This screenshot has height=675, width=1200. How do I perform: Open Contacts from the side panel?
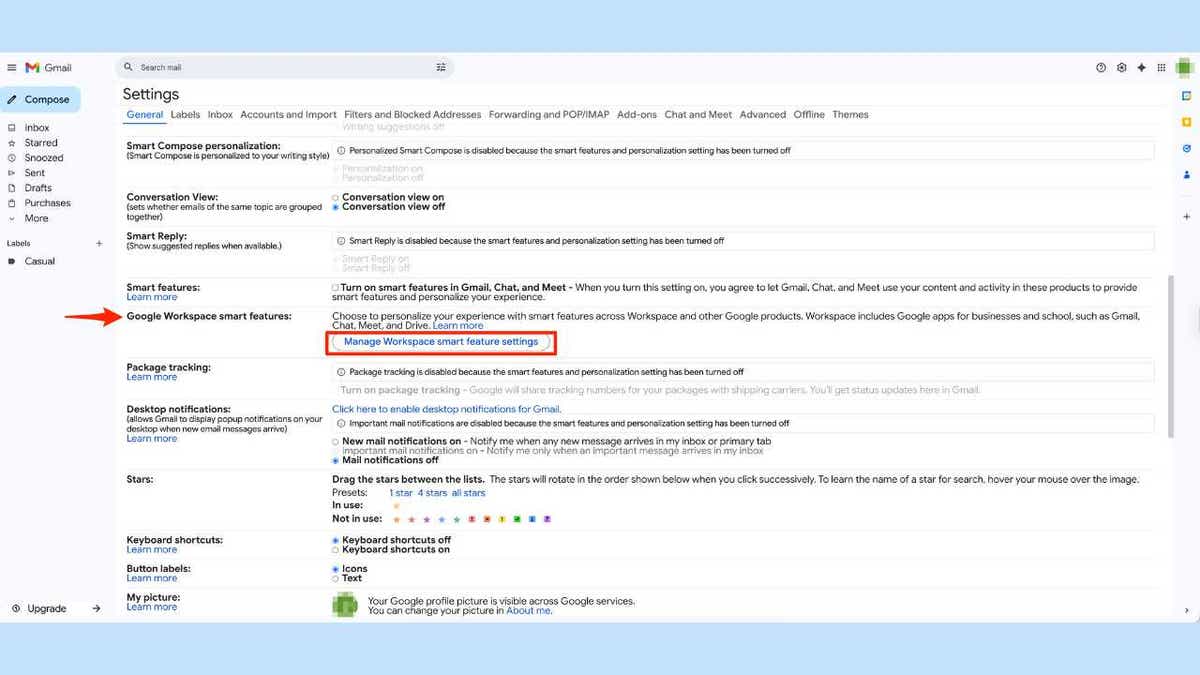coord(1186,174)
